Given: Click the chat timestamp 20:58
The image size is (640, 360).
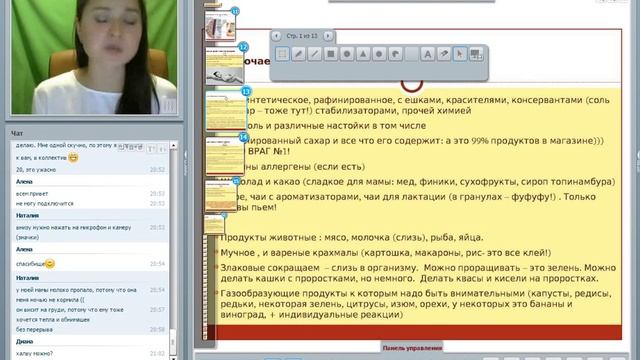Looking at the screenshot, I should click(x=157, y=329).
